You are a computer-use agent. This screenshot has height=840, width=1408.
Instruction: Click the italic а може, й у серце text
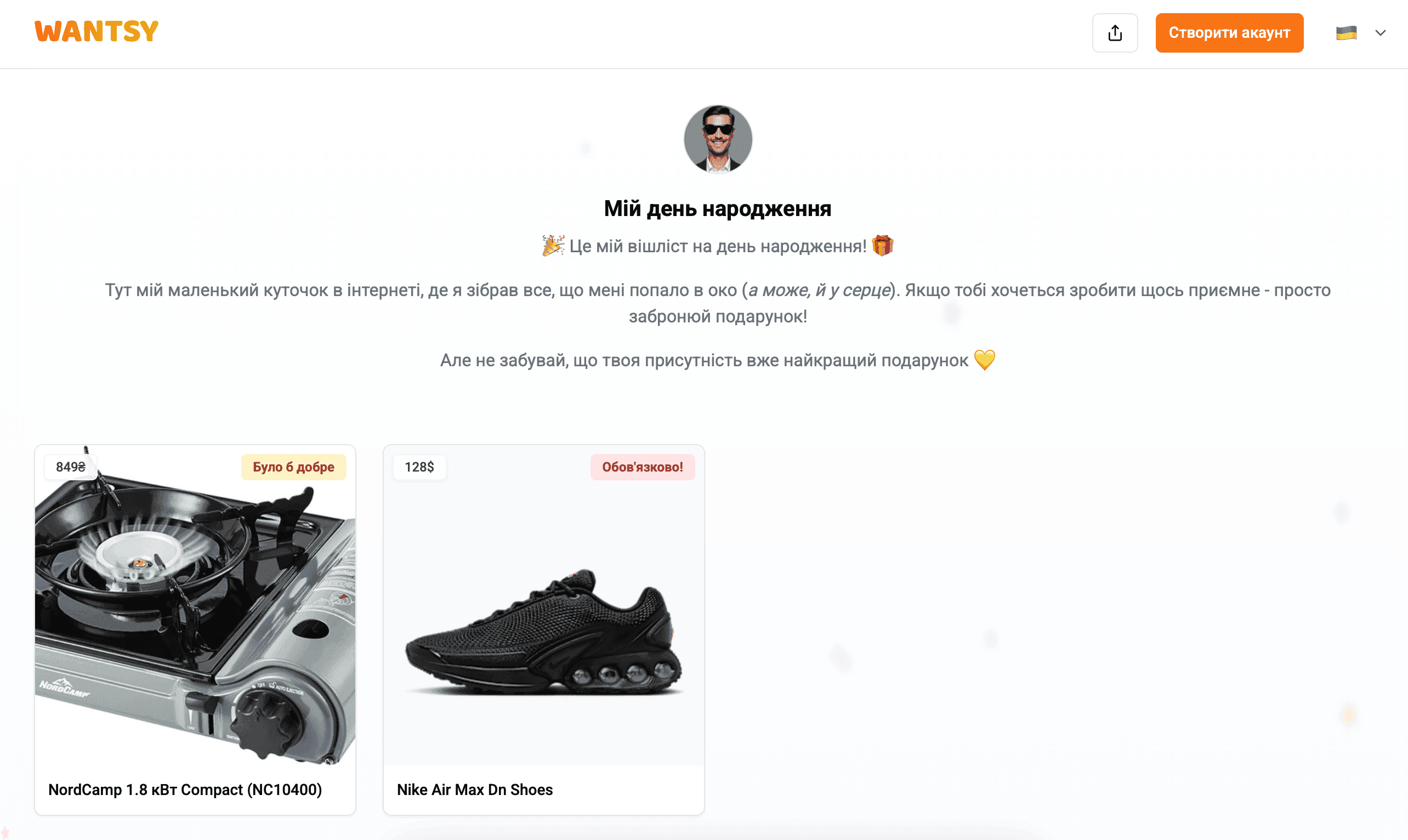819,290
